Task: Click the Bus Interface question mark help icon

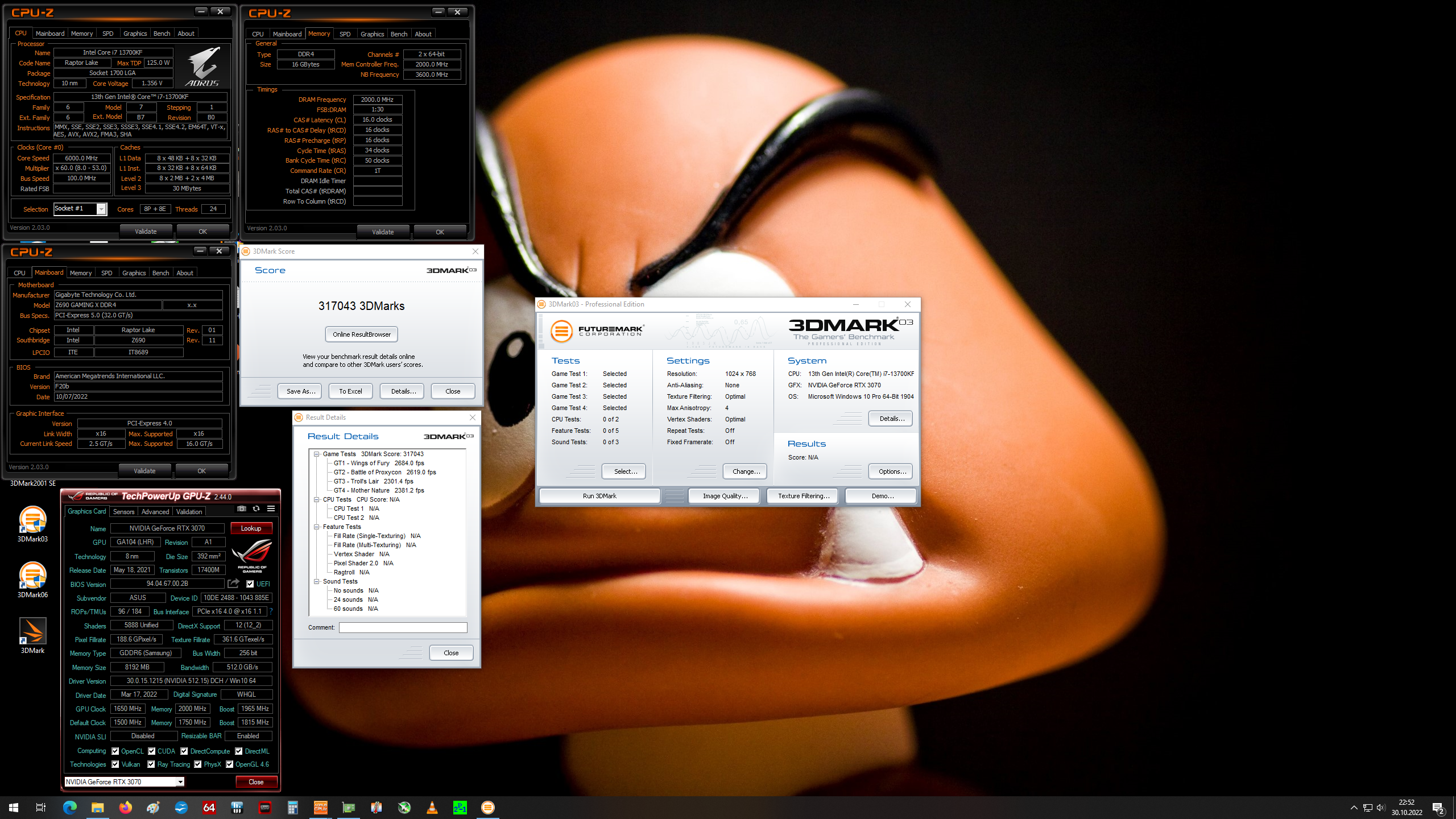Action: (x=271, y=611)
